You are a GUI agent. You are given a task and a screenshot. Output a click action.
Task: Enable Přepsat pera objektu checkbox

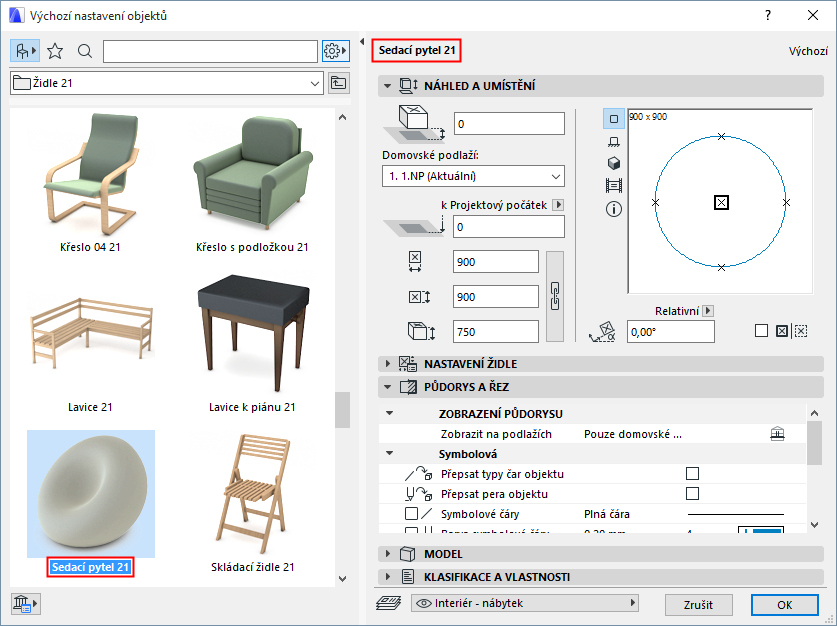(692, 493)
